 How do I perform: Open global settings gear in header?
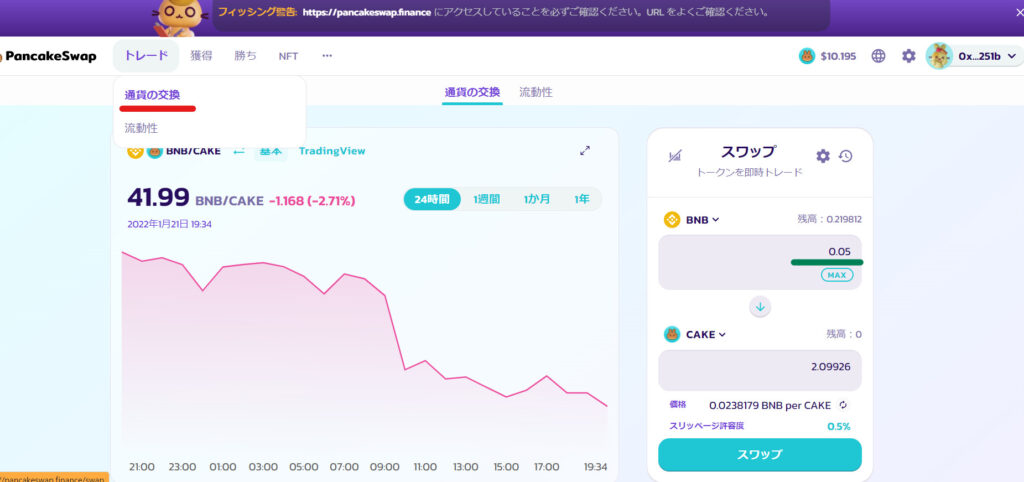pyautogui.click(x=908, y=56)
